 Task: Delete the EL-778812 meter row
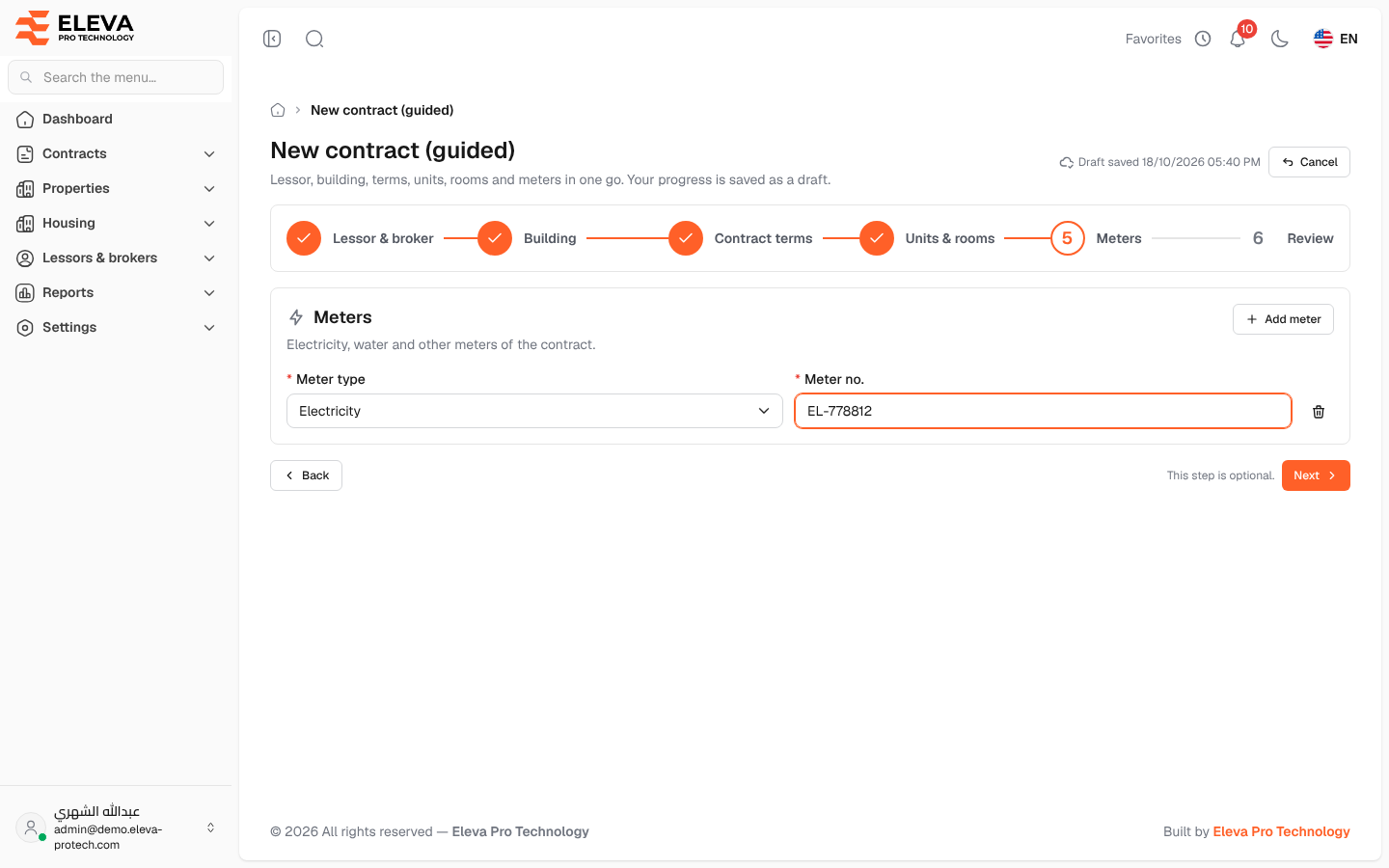pyautogui.click(x=1319, y=412)
